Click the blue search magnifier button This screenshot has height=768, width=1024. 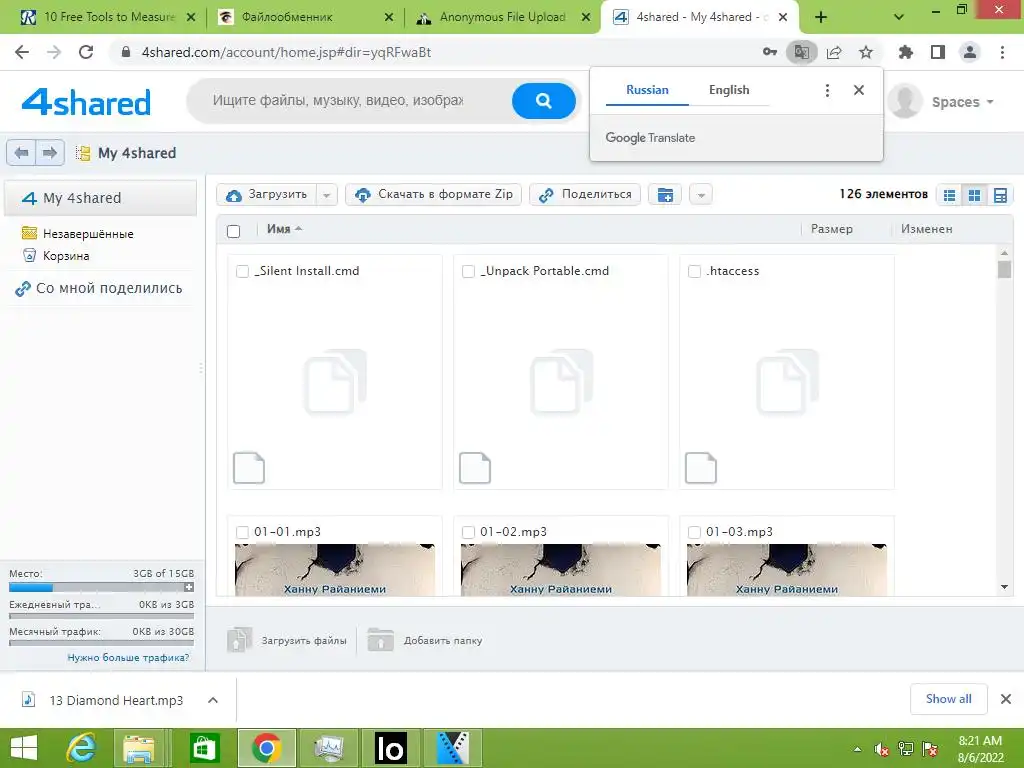(x=543, y=101)
